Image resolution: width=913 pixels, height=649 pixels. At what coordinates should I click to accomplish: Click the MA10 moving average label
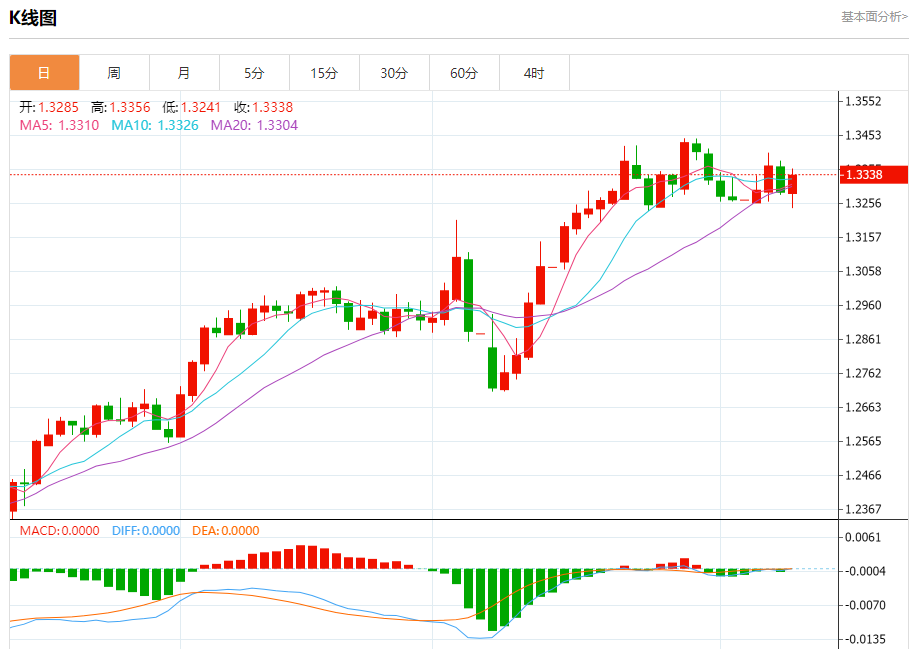[x=155, y=125]
